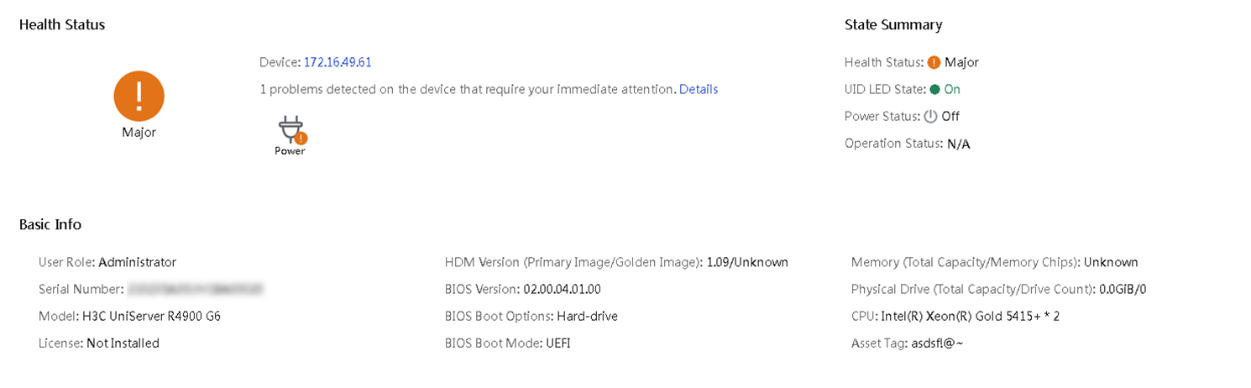The width and height of the screenshot is (1251, 388).
Task: Click the large orange Major health icon
Action: click(139, 96)
